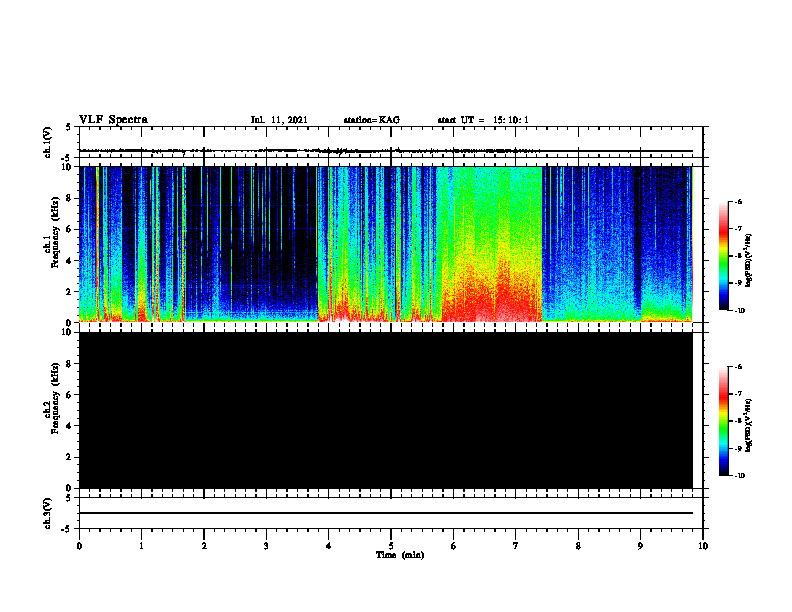Click the "VLF Spectra" plot title
This screenshot has height=612, width=792.
[x=113, y=120]
